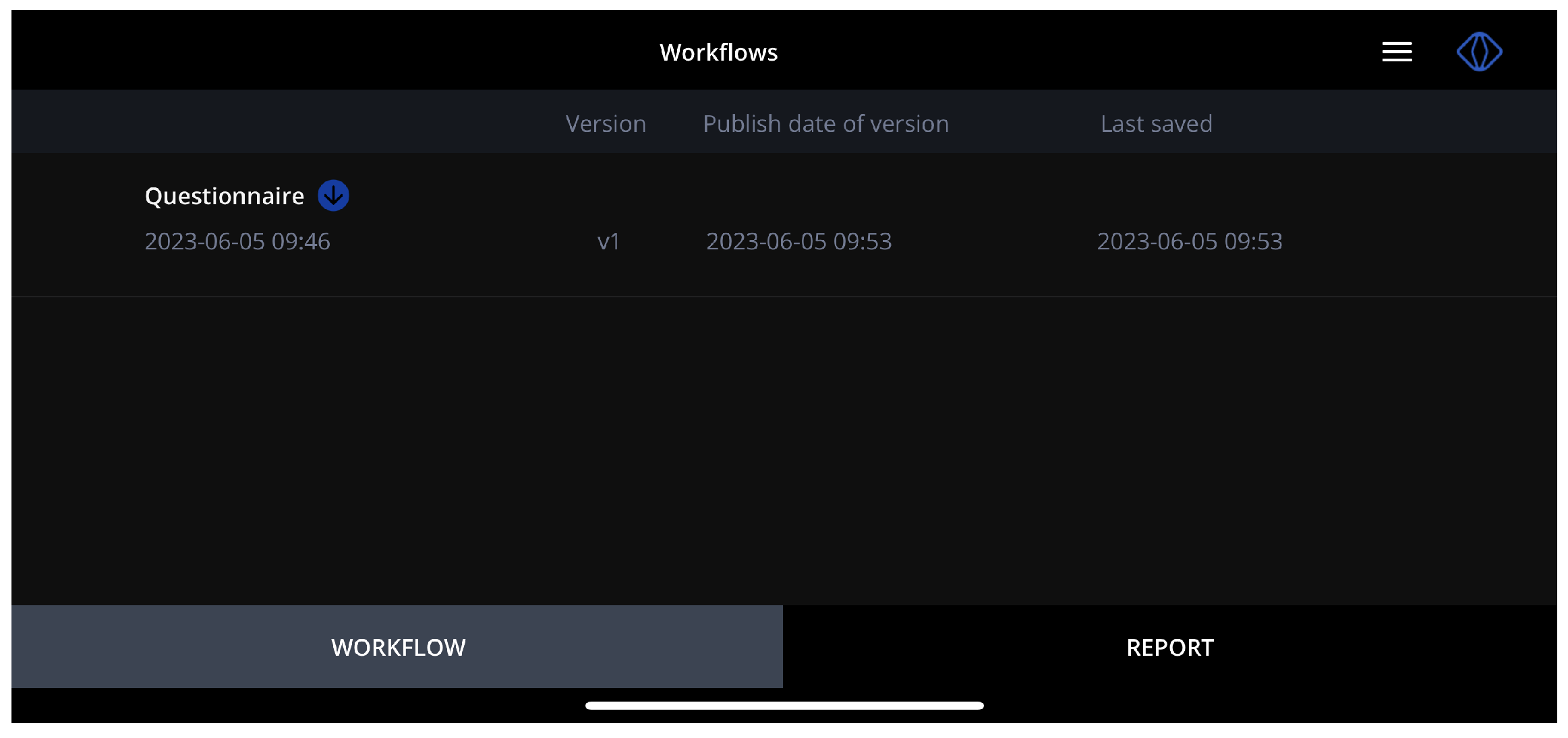Click the Version column header

point(605,124)
